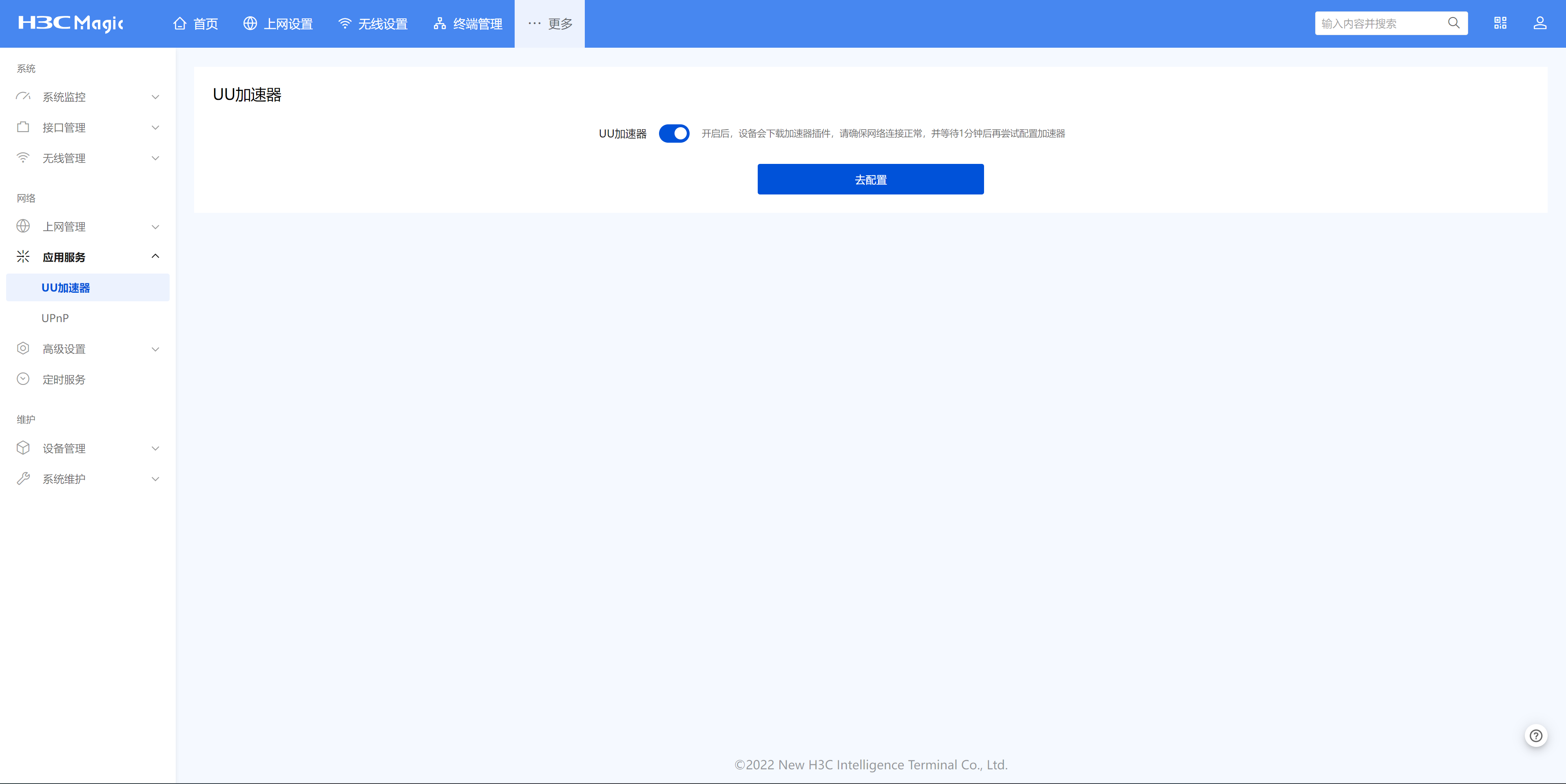Expand 设备管理 chevron

click(x=156, y=448)
